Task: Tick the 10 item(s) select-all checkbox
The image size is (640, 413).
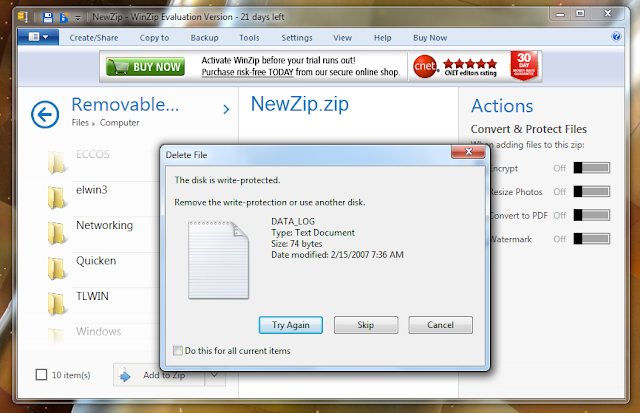Action: pos(41,374)
